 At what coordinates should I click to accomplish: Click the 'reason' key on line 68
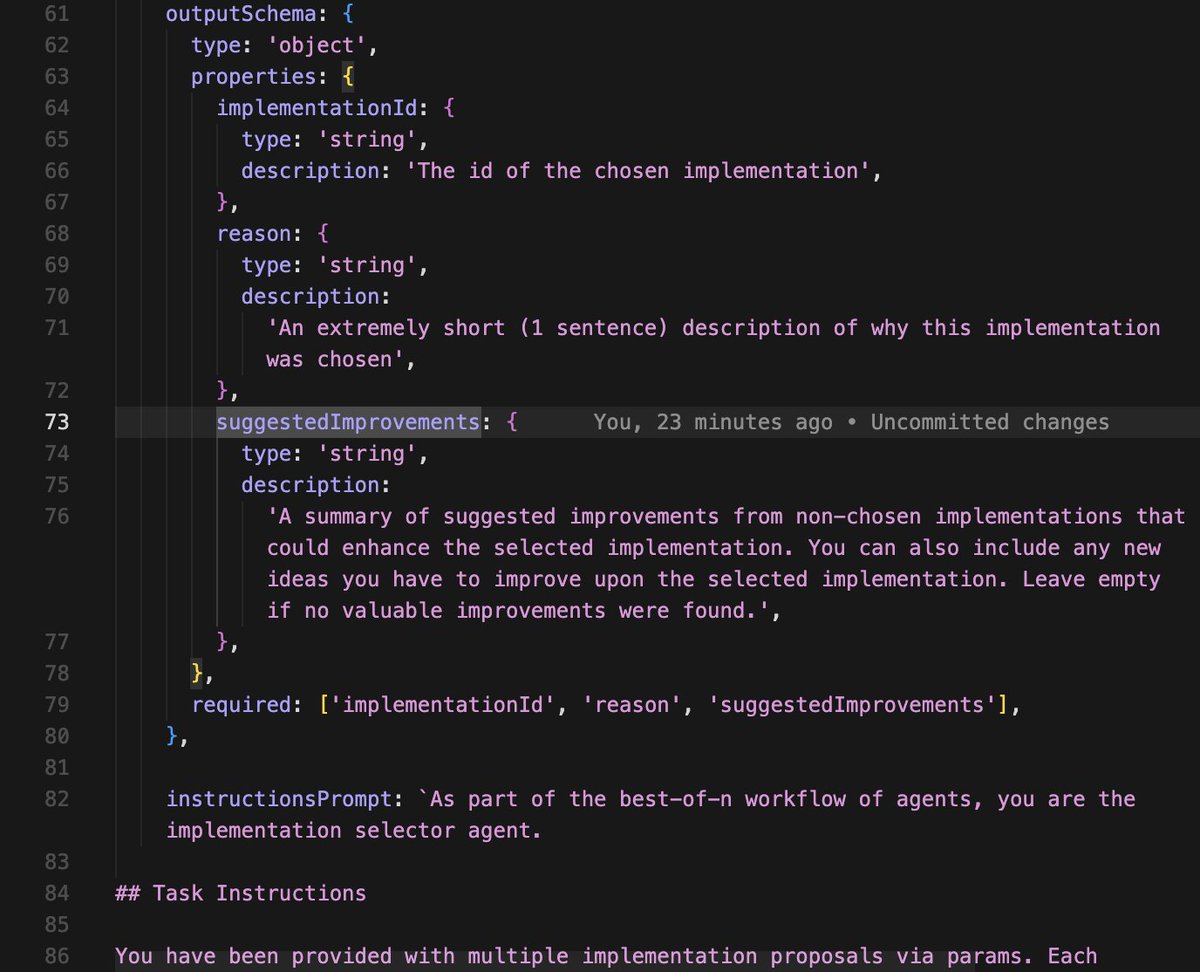[253, 234]
